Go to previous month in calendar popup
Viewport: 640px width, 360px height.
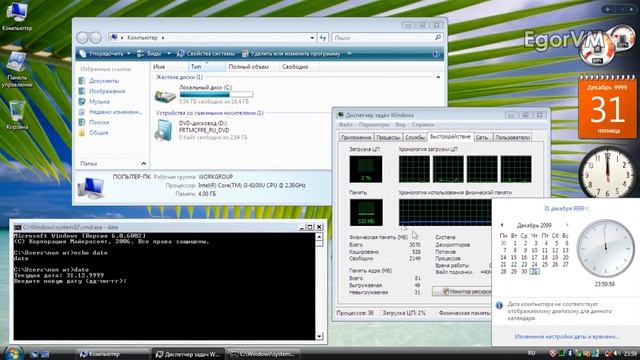click(x=502, y=225)
